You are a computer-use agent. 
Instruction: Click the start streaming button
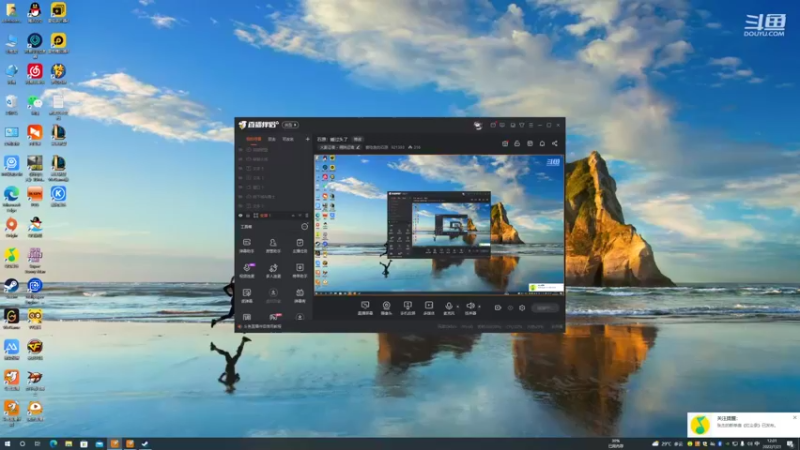(544, 308)
